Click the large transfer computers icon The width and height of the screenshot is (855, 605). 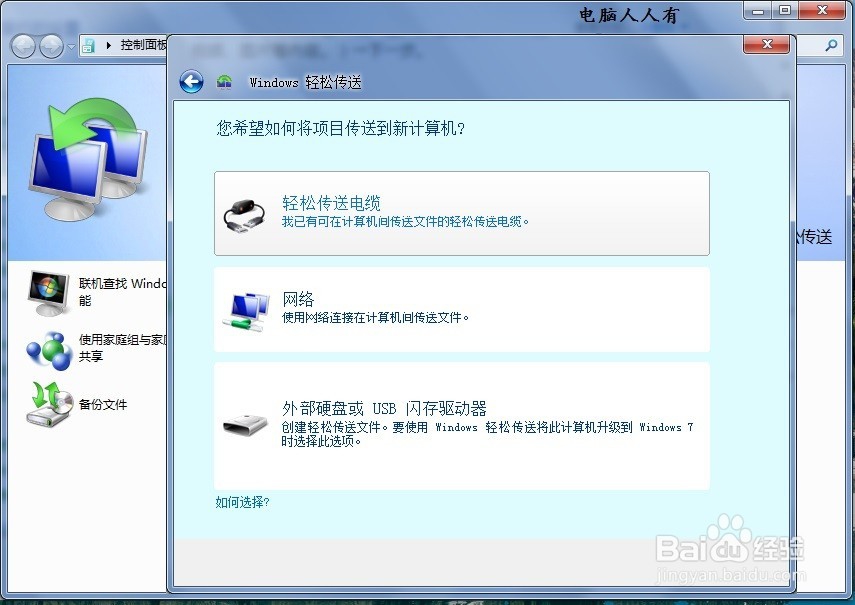(x=87, y=158)
